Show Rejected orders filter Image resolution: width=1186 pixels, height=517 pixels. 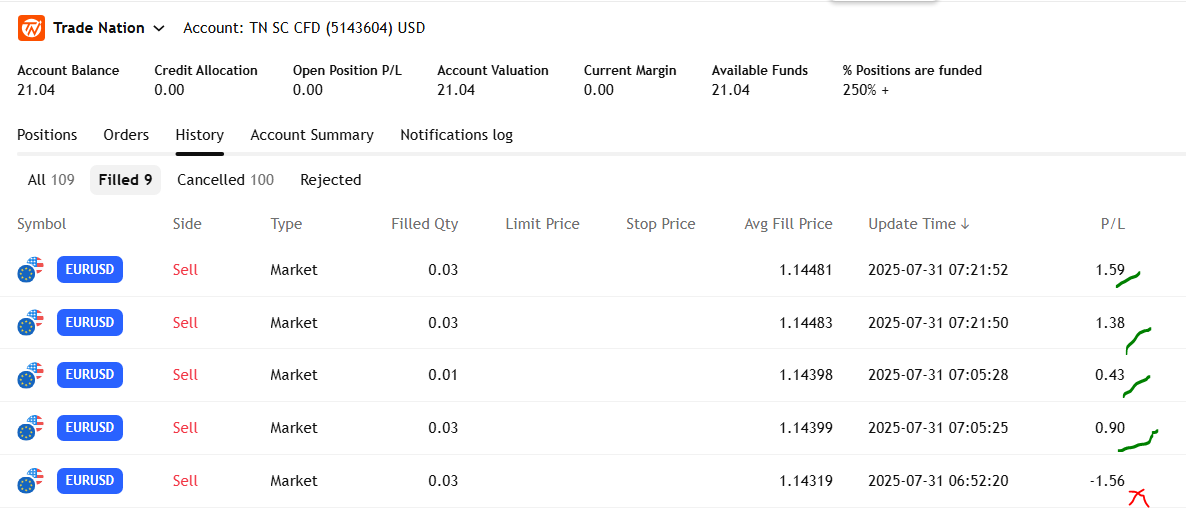point(330,180)
